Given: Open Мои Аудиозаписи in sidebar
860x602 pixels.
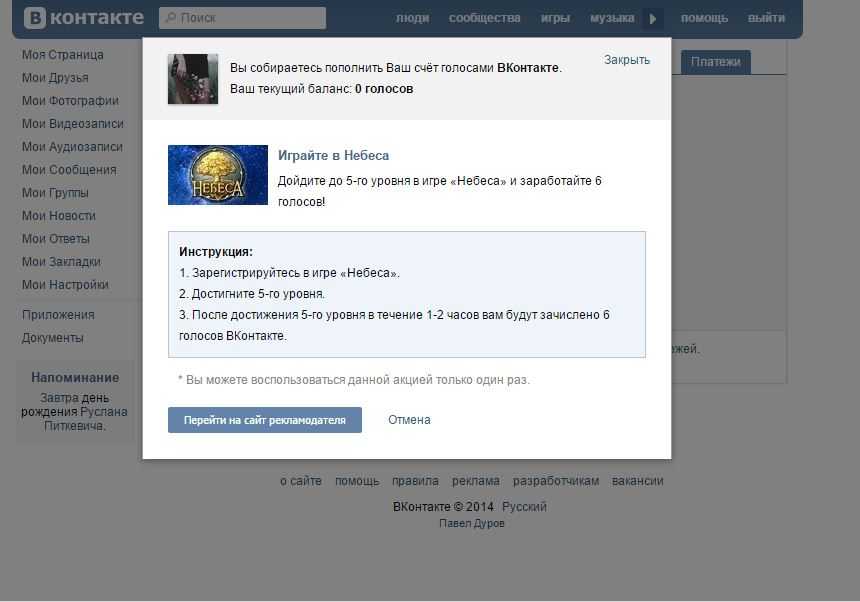Looking at the screenshot, I should click(x=72, y=147).
